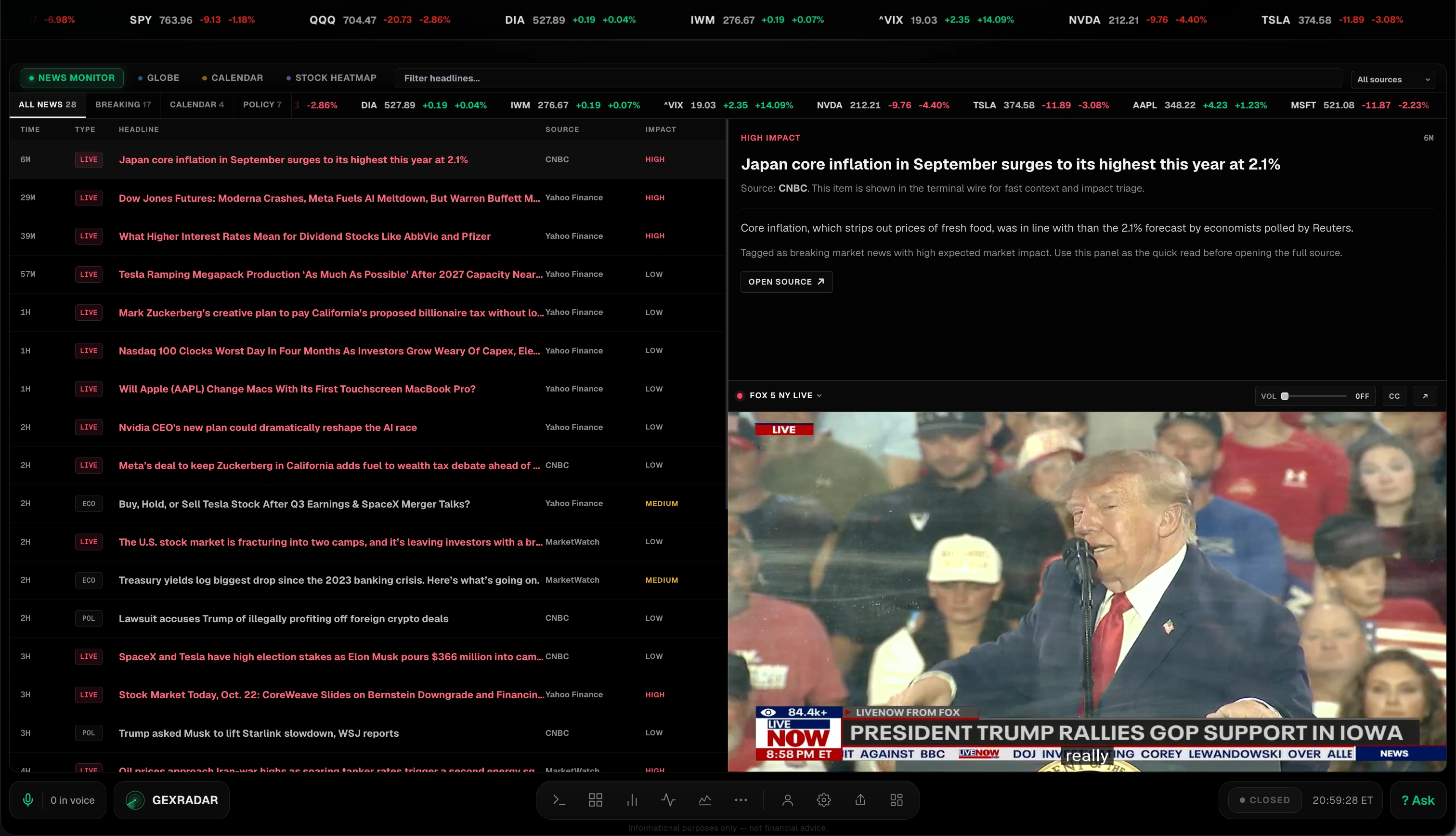Click the QQQ ticker in the top bar
Image resolution: width=1456 pixels, height=836 pixels.
(379, 20)
